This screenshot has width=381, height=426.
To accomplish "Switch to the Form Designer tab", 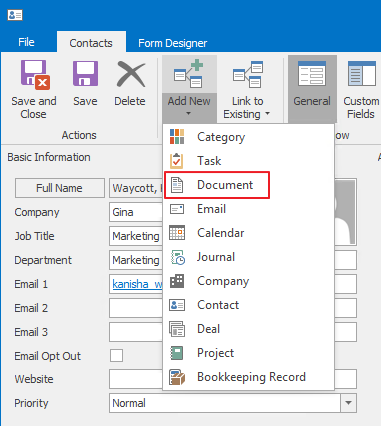I will tap(172, 43).
